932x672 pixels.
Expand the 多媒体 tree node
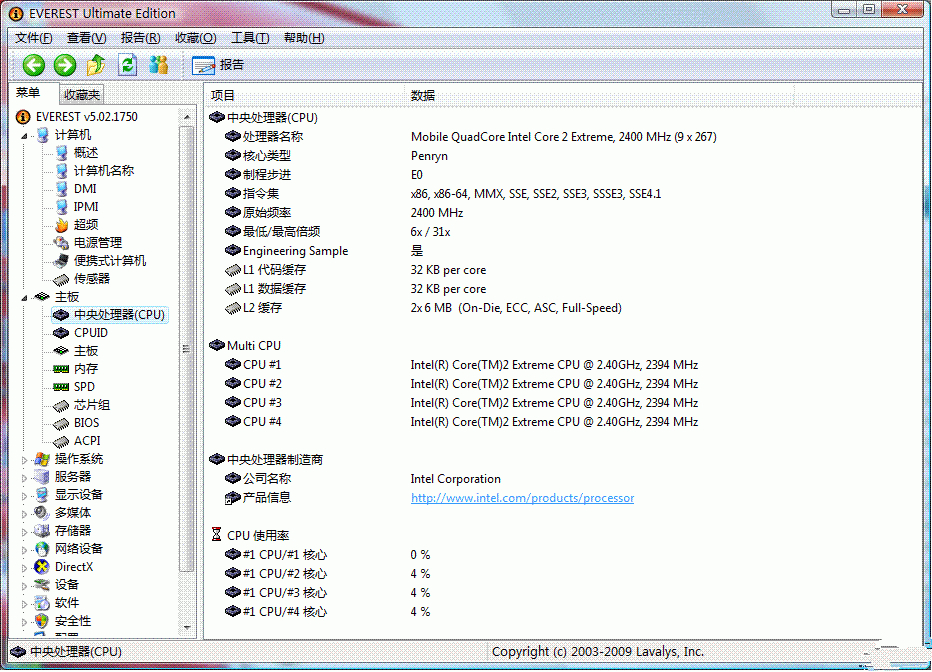point(24,514)
